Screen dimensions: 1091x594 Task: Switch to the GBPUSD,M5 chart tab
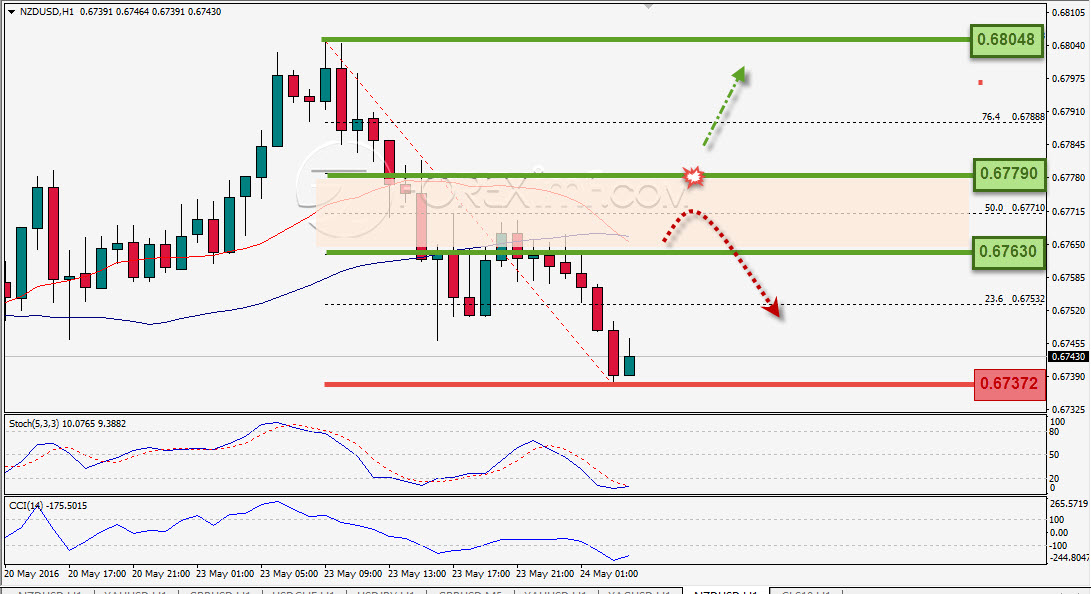(x=468, y=592)
